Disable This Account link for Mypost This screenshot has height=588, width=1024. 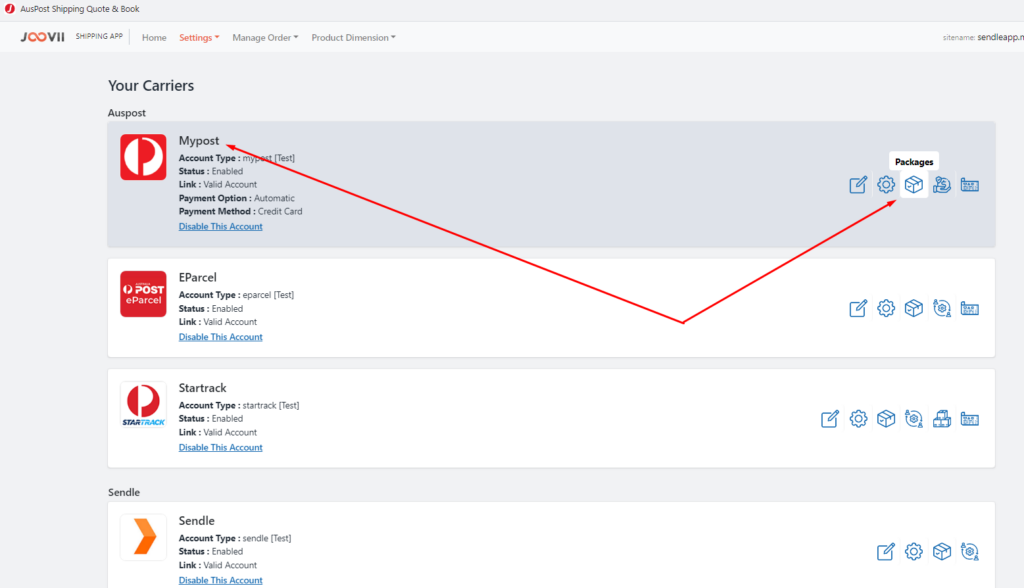coord(221,227)
